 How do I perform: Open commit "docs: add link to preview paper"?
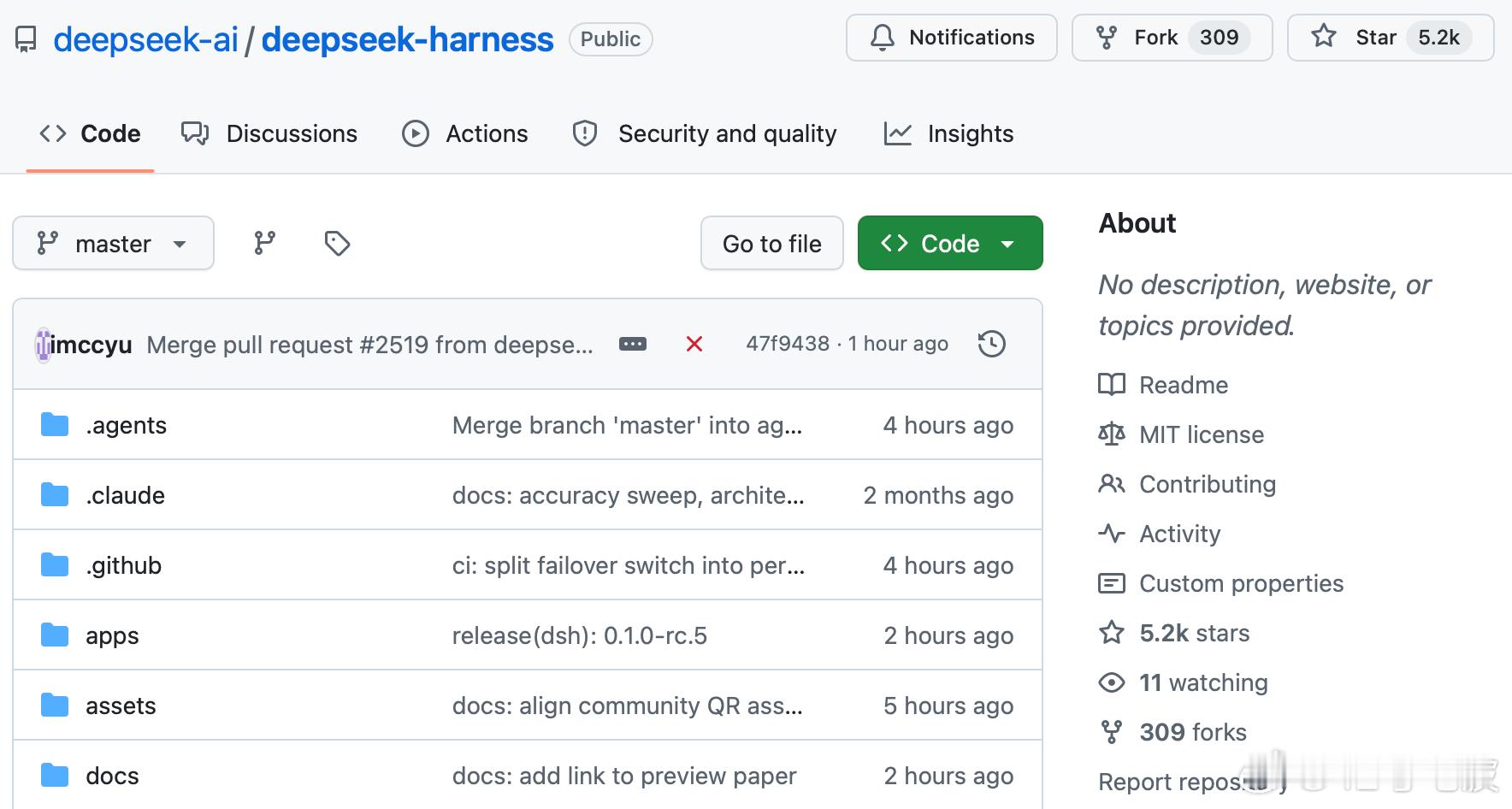pos(624,776)
